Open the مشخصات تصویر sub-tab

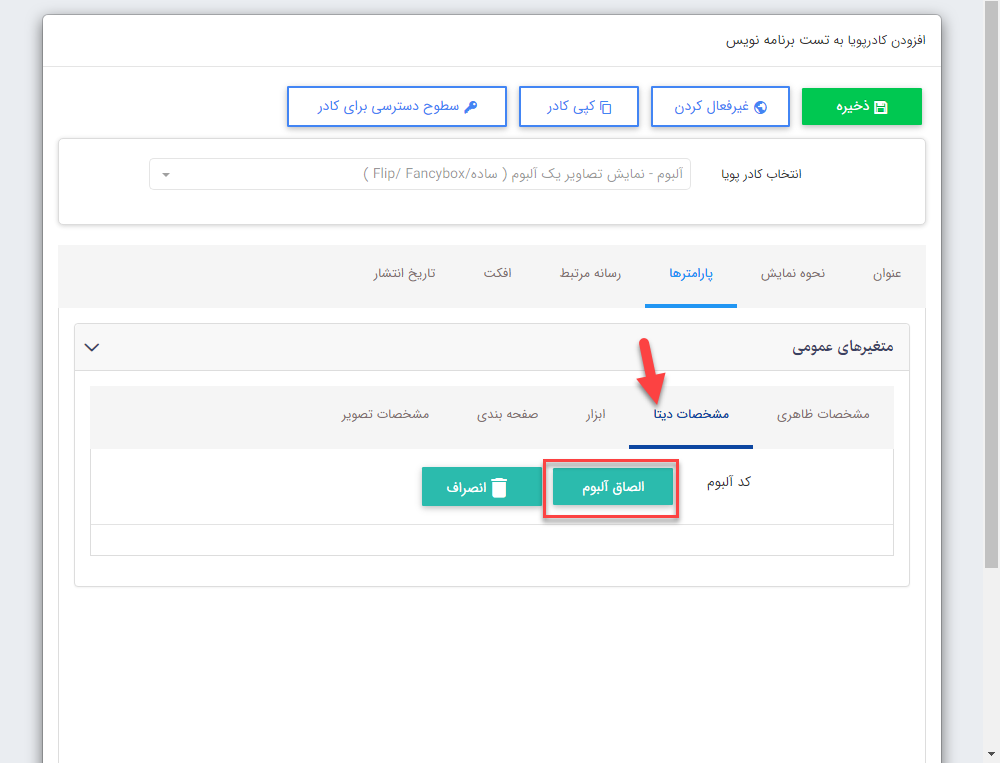pos(385,414)
